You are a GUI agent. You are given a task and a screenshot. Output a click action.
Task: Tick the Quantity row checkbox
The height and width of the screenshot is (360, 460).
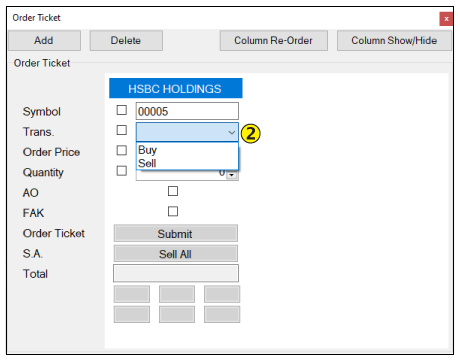coord(122,171)
